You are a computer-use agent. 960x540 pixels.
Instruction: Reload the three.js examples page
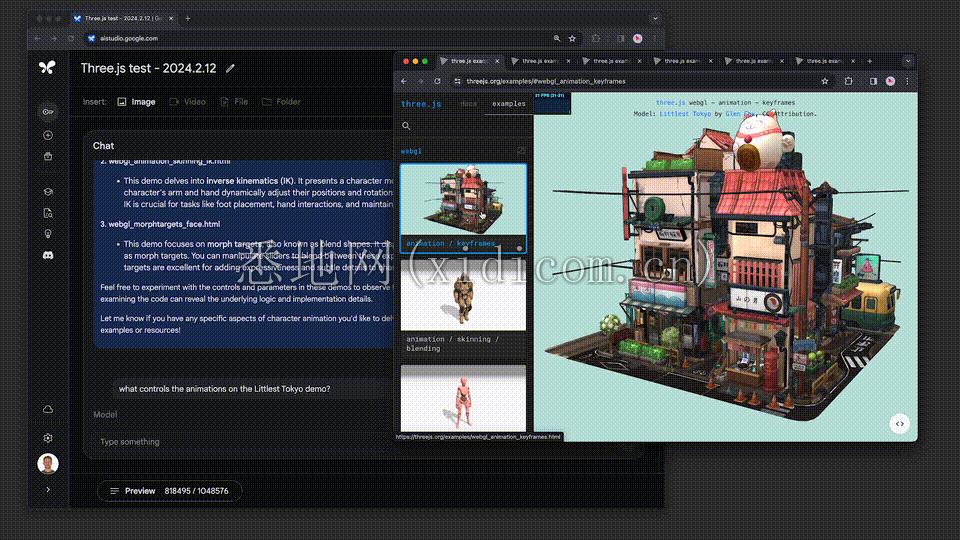click(x=437, y=81)
